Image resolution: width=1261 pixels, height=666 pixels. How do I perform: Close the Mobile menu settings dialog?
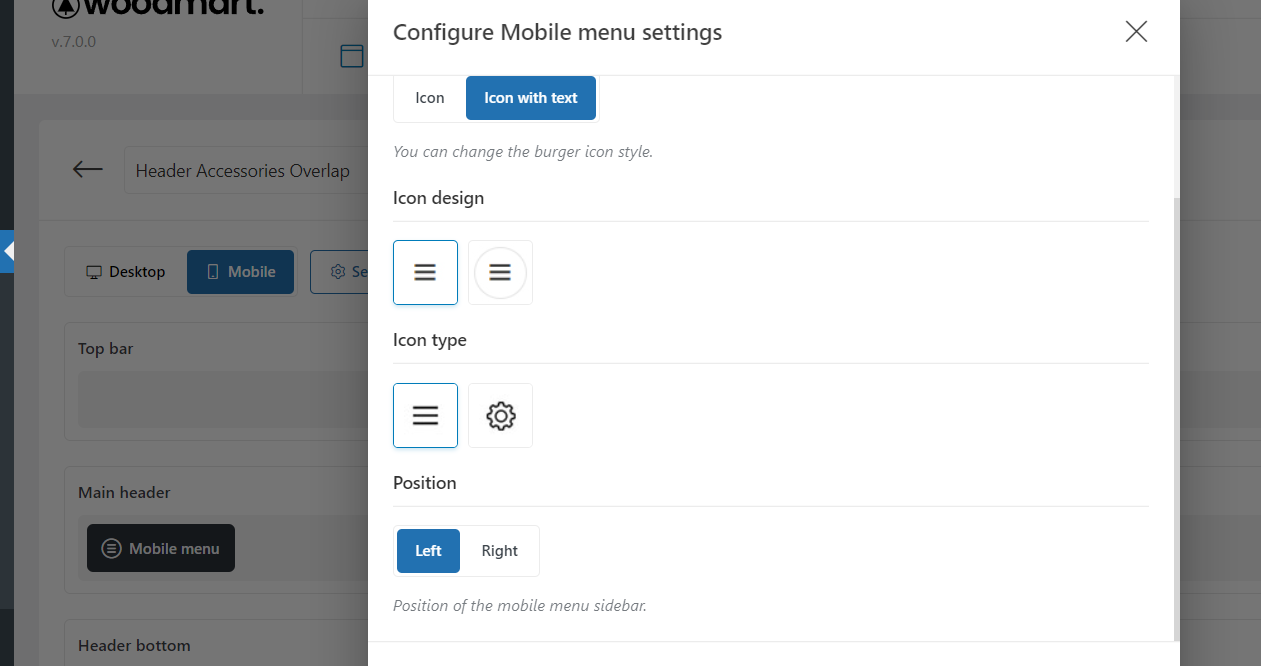(x=1136, y=32)
